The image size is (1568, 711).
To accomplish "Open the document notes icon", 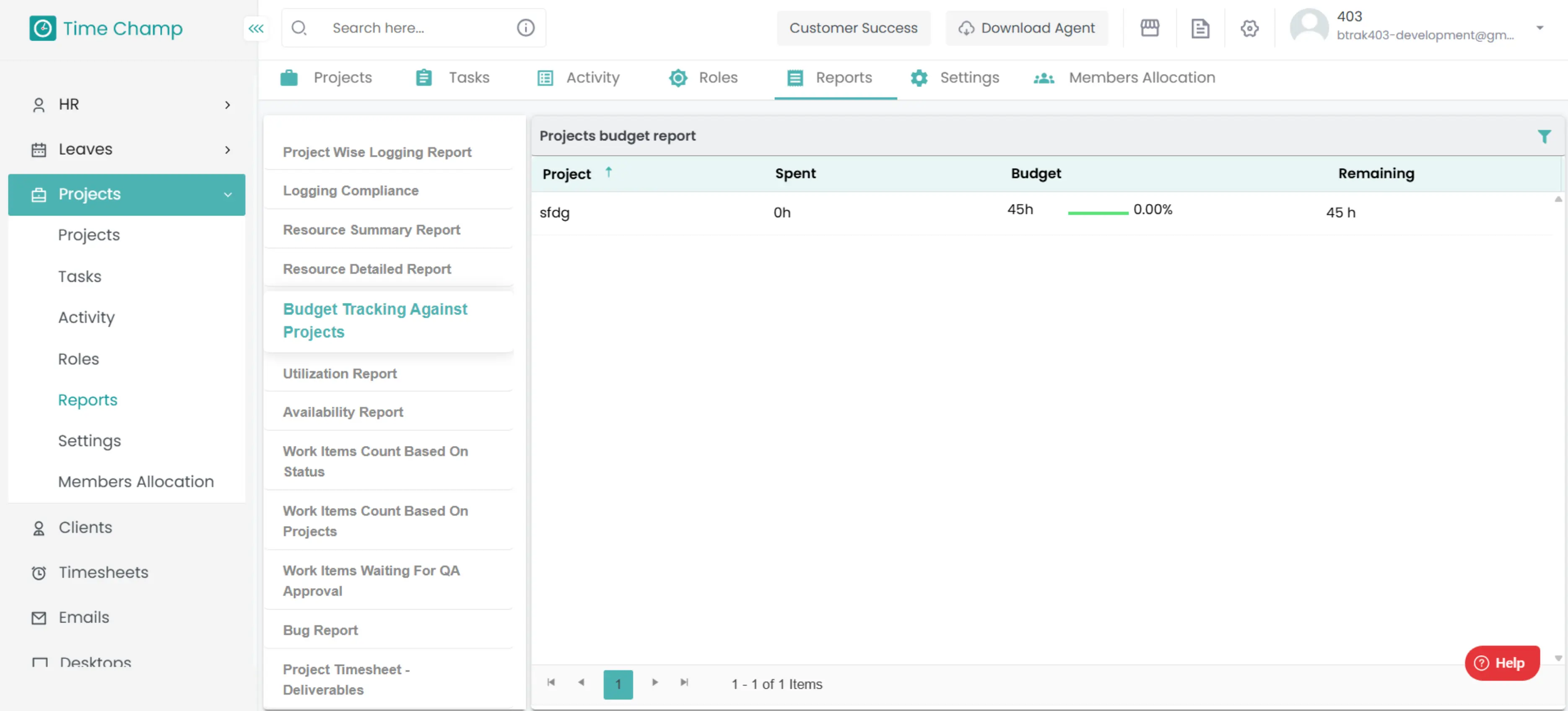I will tap(1200, 28).
